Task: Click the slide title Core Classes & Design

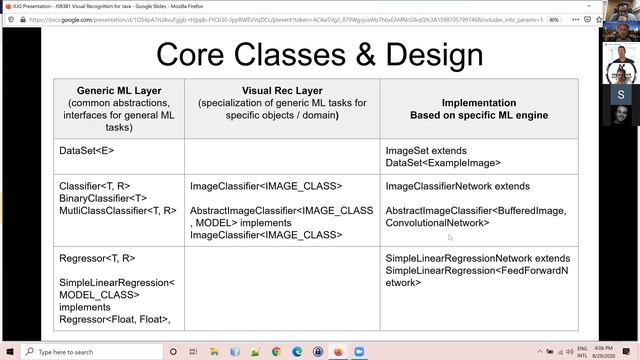Action: 320,54
